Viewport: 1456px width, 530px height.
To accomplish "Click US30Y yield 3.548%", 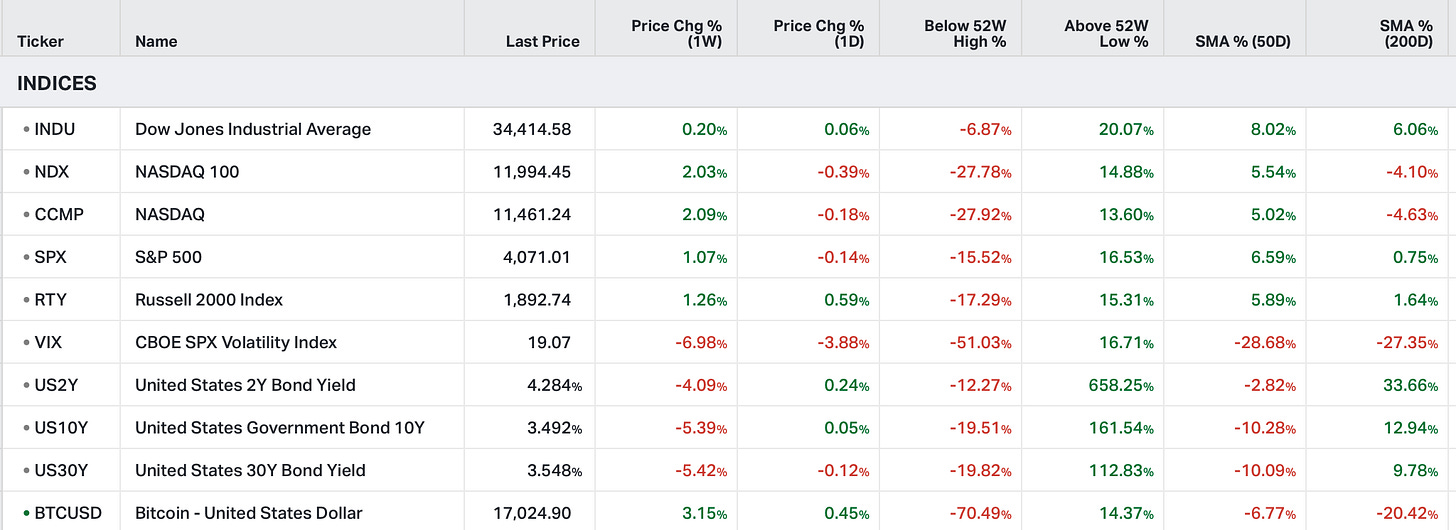I will tap(553, 470).
